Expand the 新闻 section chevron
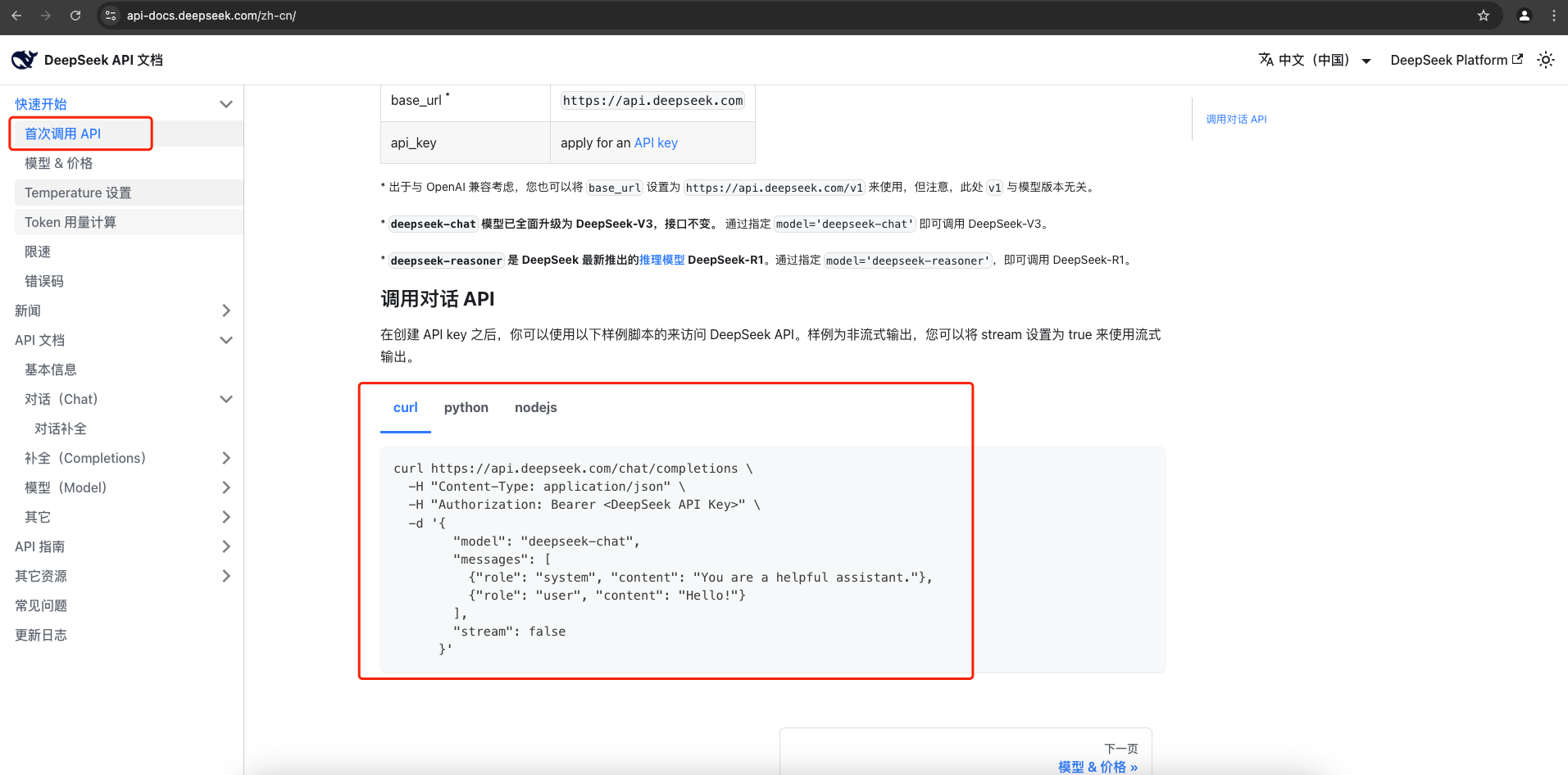 [226, 310]
